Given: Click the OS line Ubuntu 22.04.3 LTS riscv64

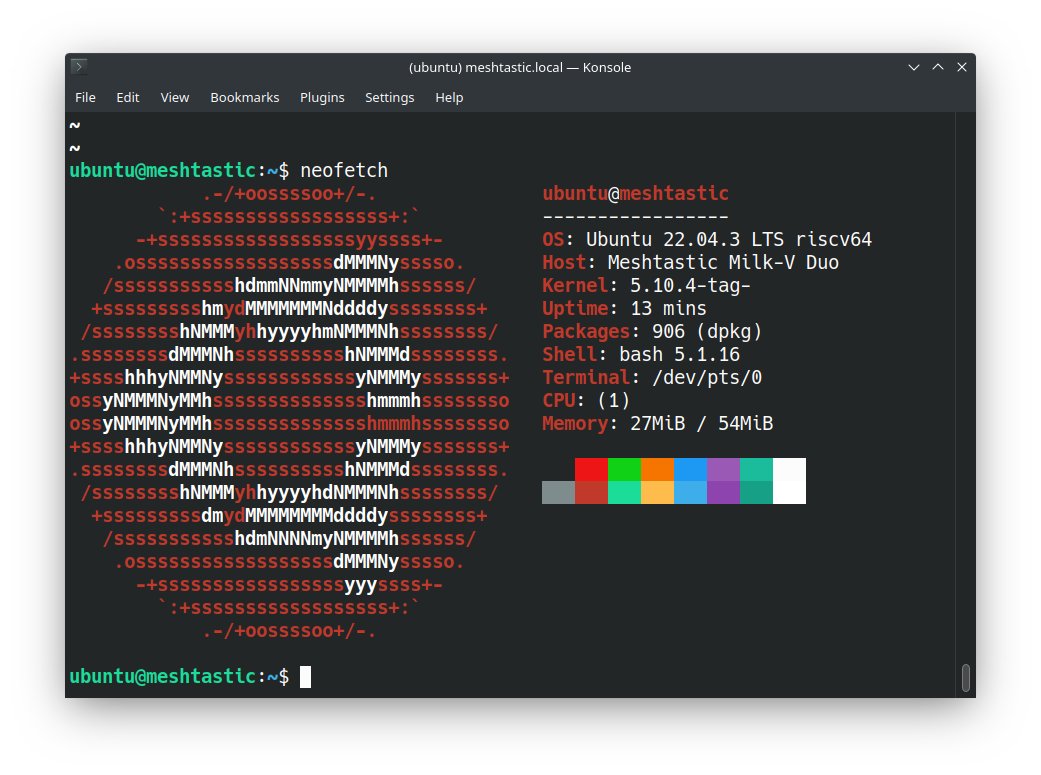Looking at the screenshot, I should coord(707,239).
